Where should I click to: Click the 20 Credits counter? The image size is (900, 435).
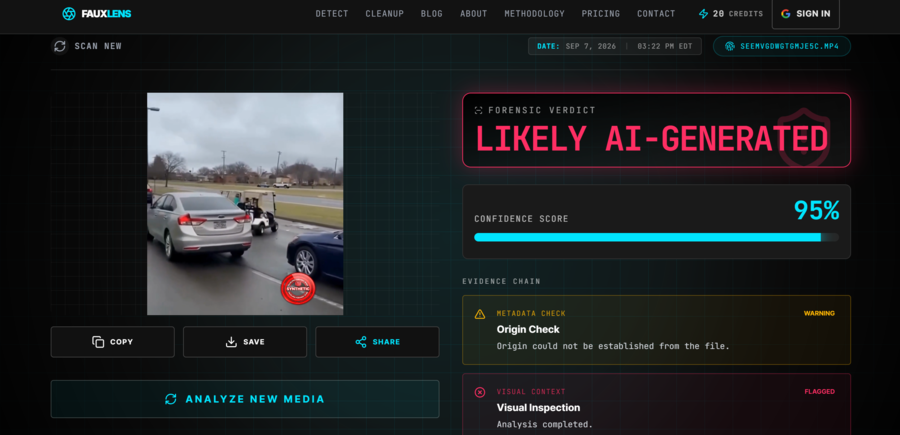(x=731, y=14)
